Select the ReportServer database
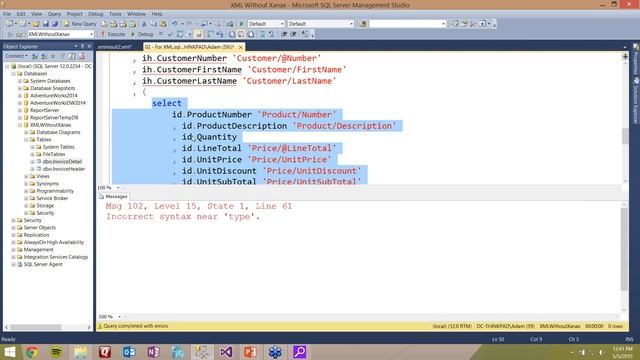Image resolution: width=640 pixels, height=360 pixels. pos(44,110)
